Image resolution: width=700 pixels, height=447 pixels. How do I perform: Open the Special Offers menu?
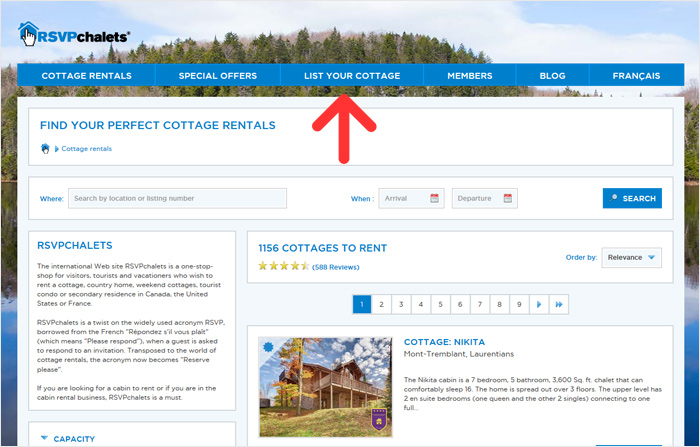pos(218,75)
